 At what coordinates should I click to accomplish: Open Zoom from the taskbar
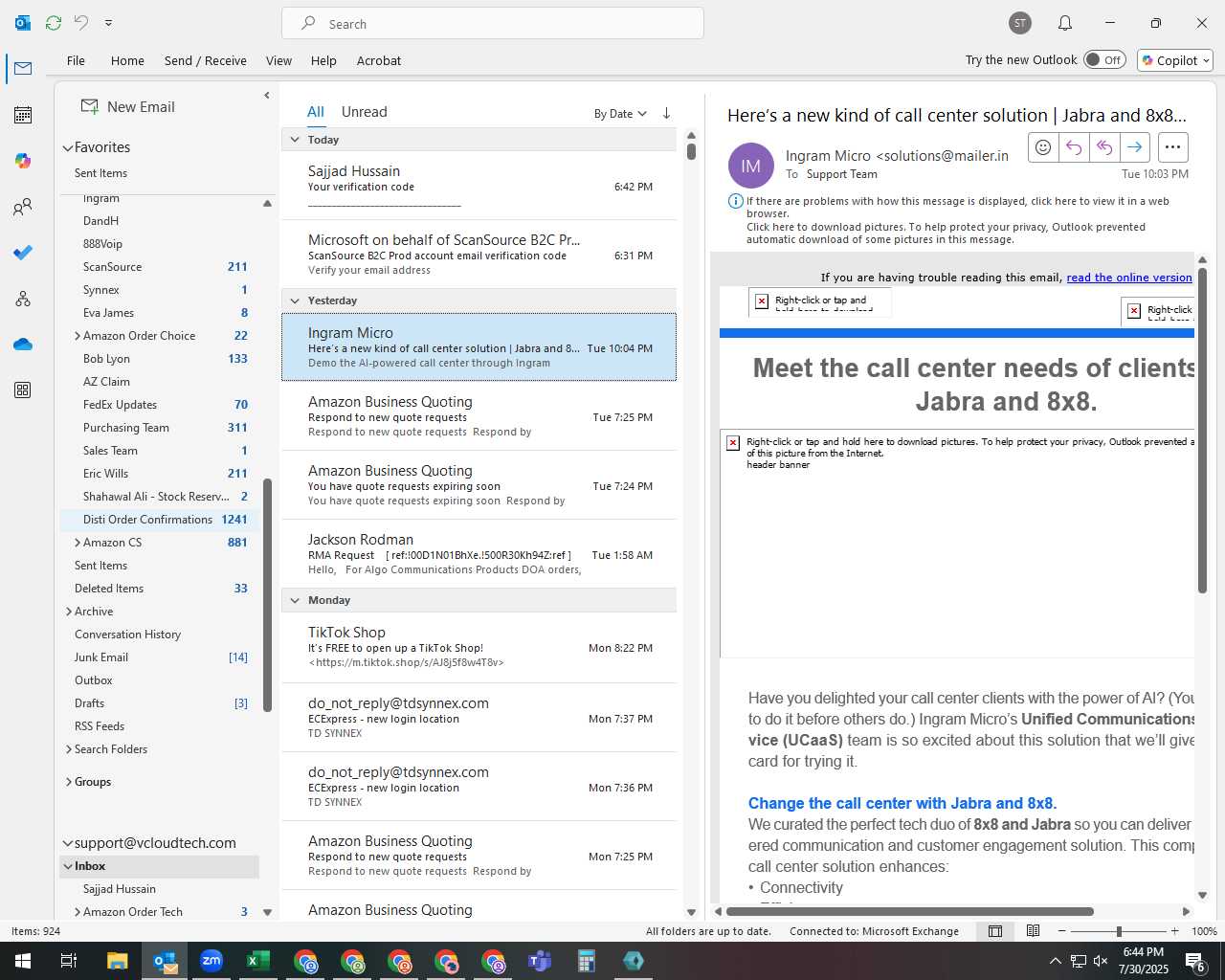pyautogui.click(x=212, y=961)
